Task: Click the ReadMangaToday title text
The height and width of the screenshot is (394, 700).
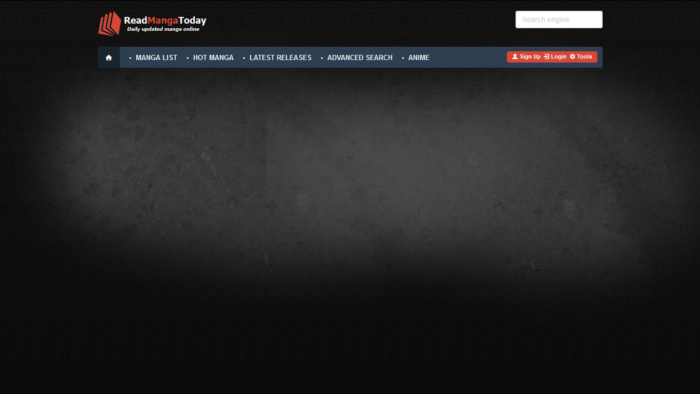Action: click(x=165, y=21)
